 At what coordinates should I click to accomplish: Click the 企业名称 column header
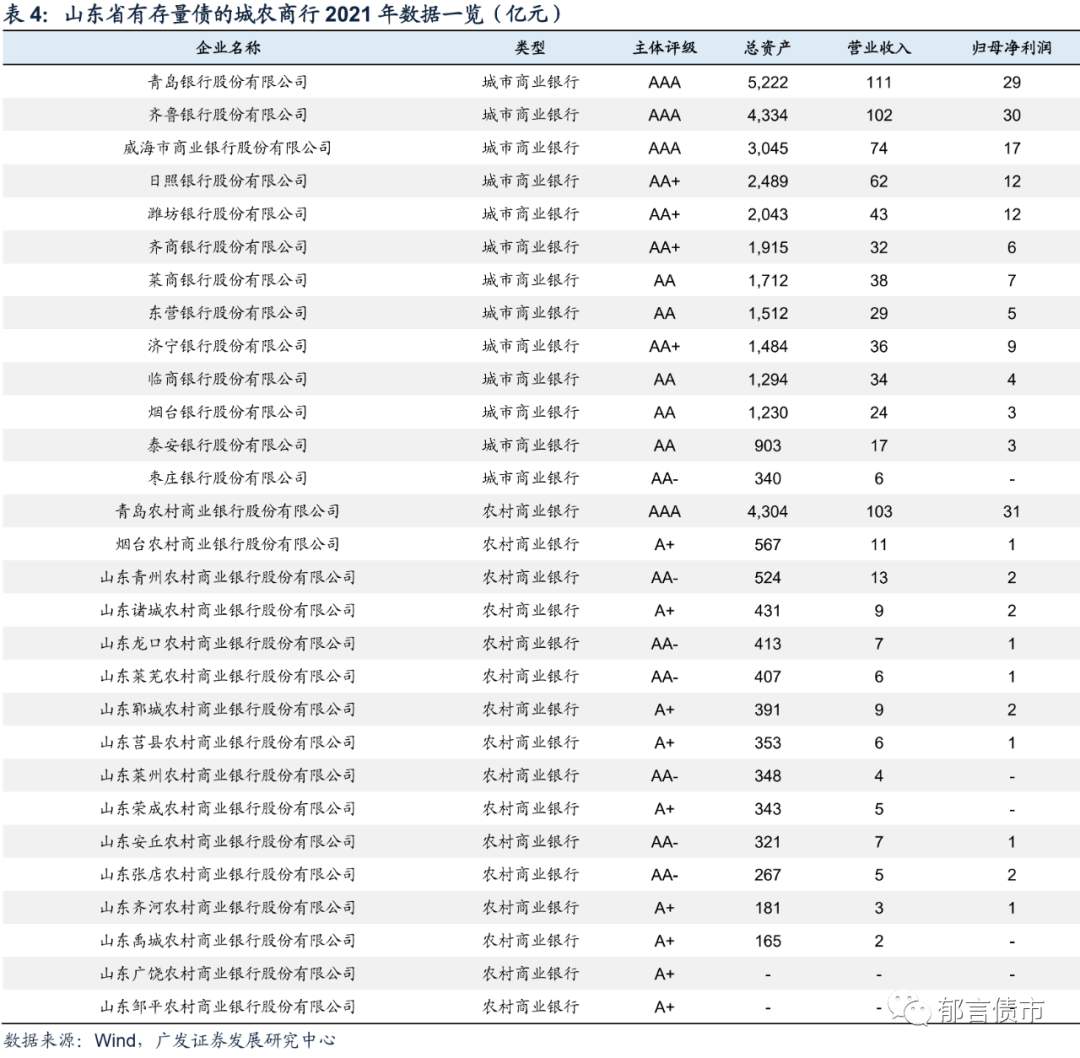(228, 48)
